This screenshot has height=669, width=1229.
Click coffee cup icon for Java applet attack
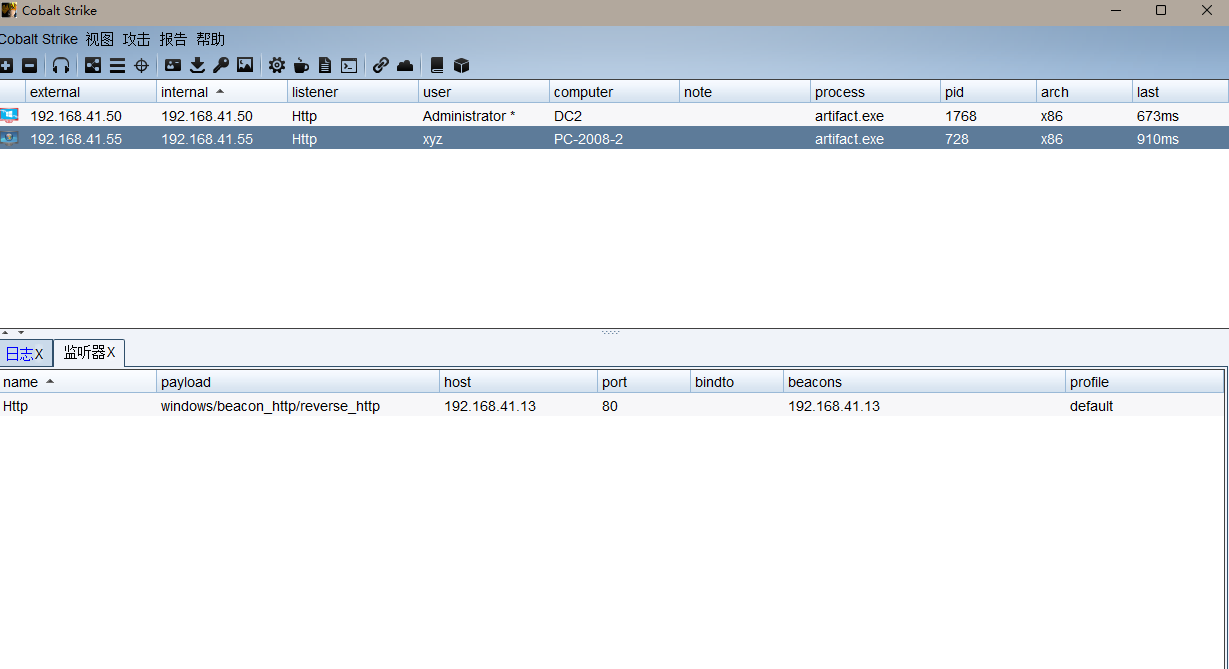coord(301,65)
